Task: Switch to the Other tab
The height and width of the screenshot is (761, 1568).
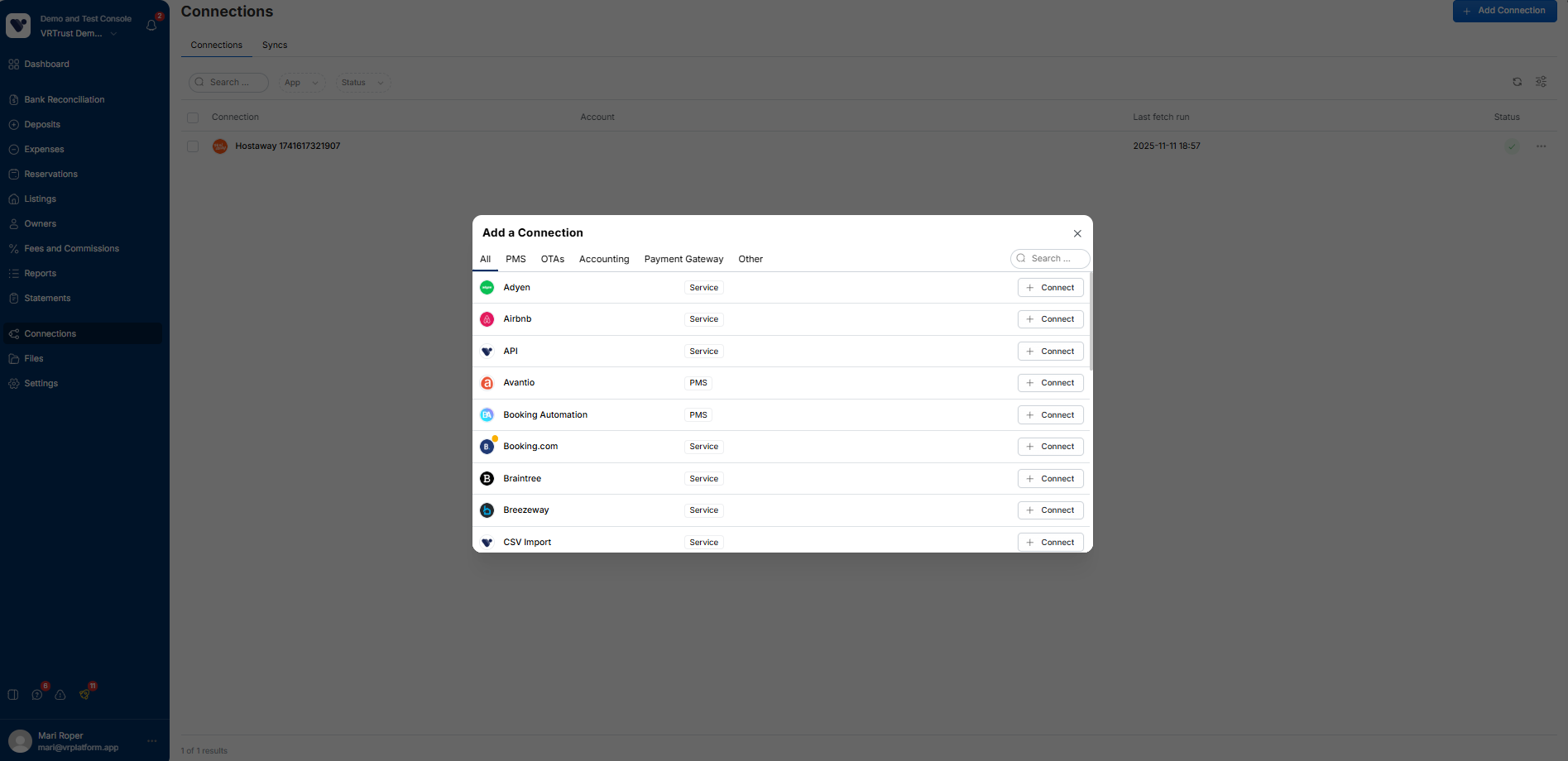Action: 750,259
